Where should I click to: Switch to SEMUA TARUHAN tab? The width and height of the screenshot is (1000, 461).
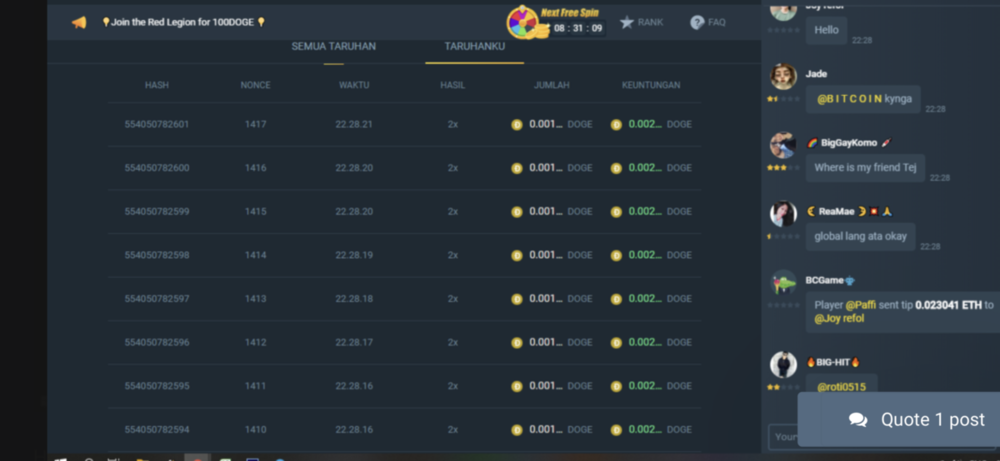coord(333,47)
